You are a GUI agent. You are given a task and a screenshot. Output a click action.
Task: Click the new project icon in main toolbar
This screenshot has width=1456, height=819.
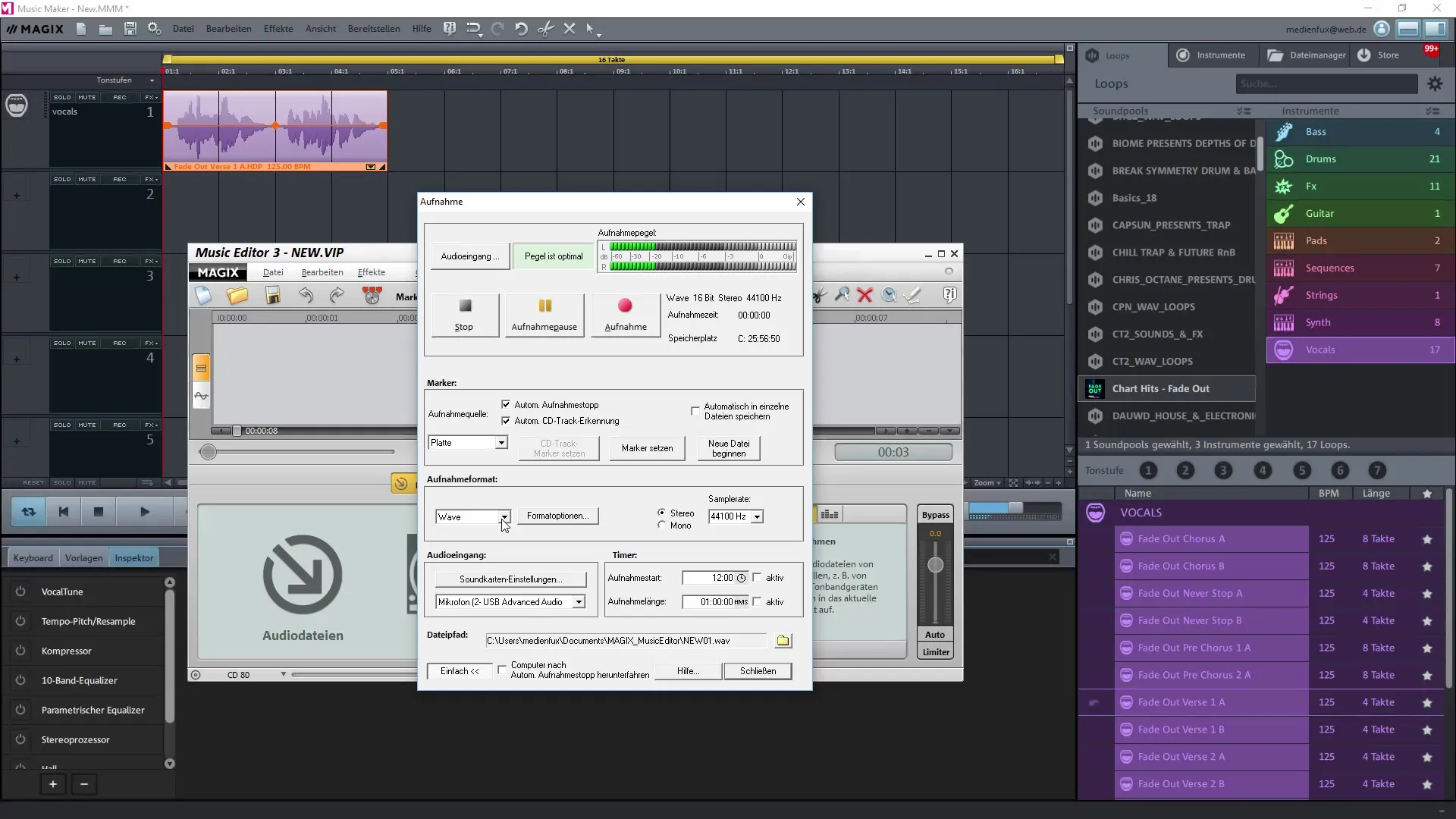pos(81,29)
